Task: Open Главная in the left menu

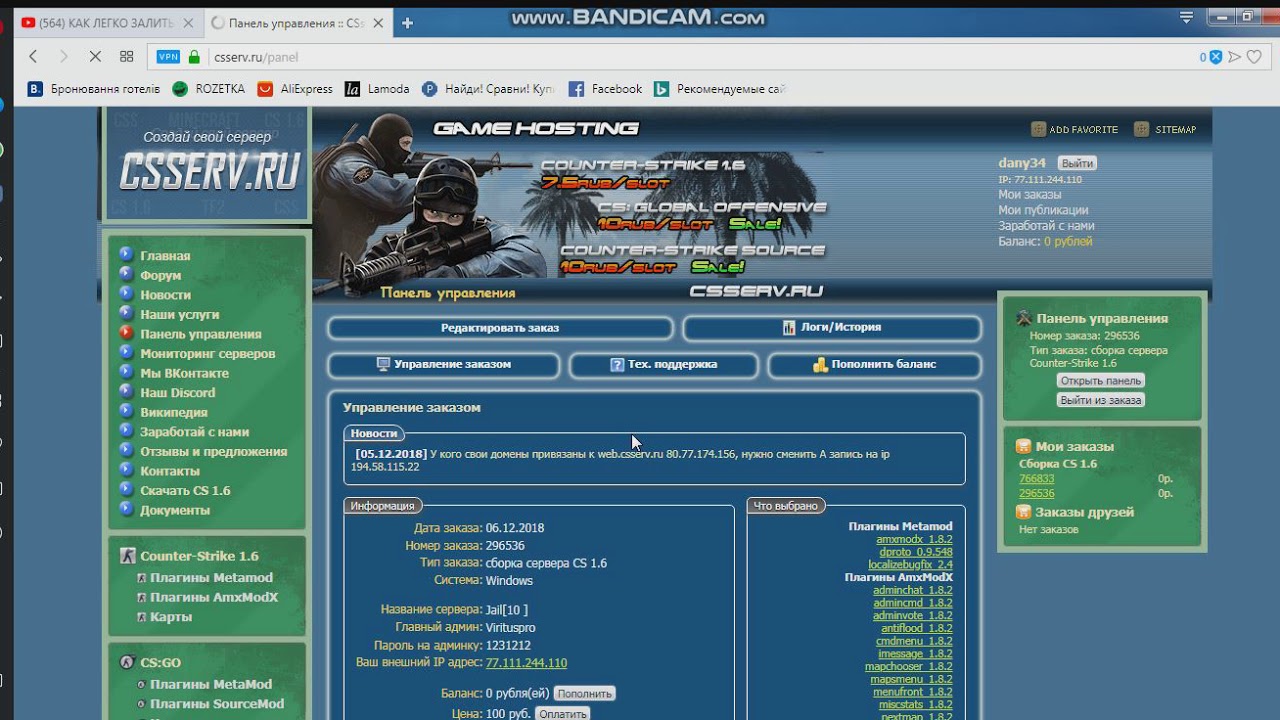Action: pyautogui.click(x=165, y=256)
